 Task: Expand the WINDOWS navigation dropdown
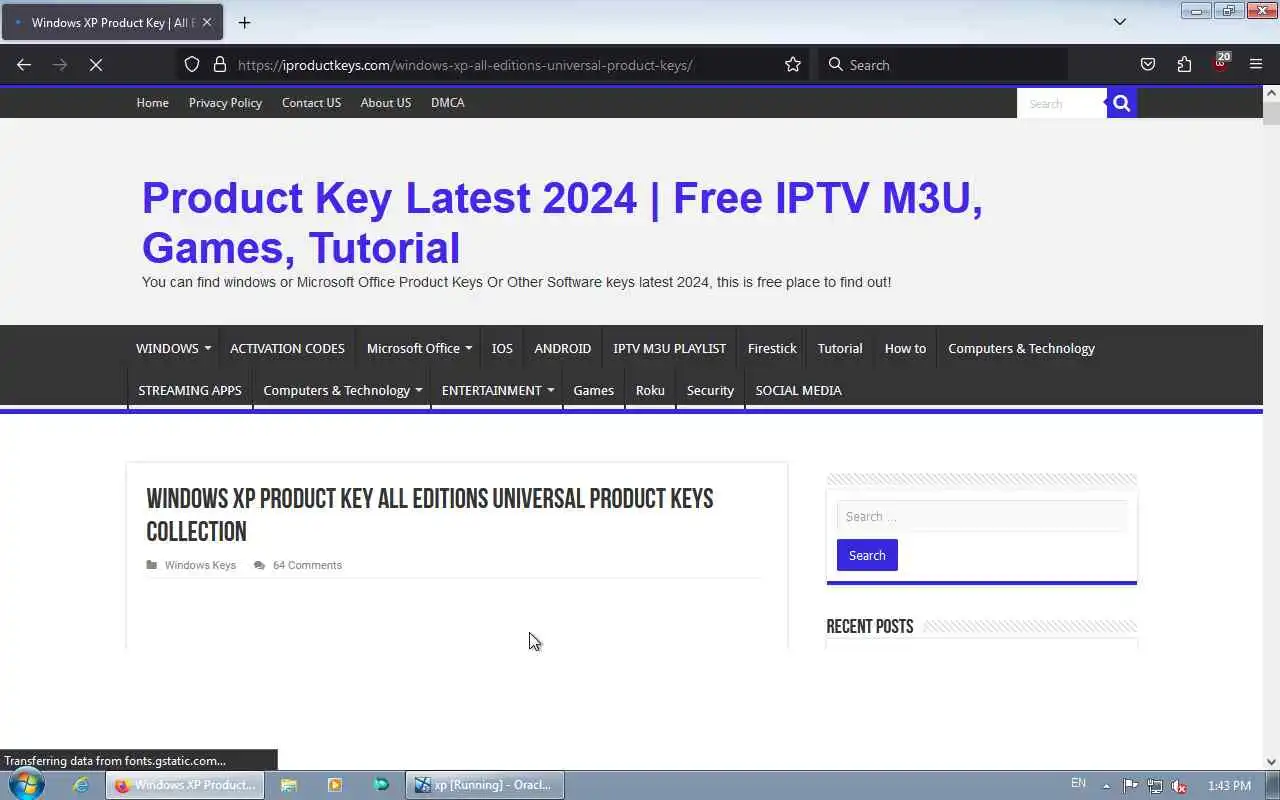click(173, 348)
